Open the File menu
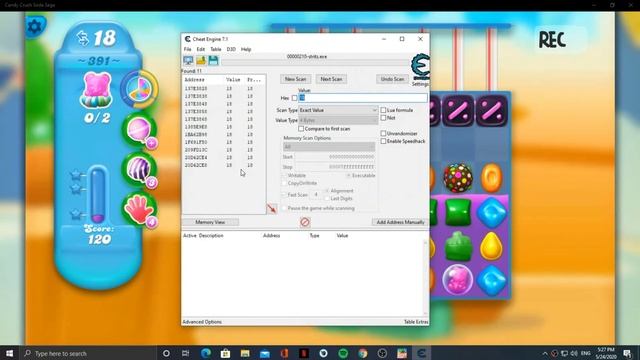640x360 pixels. point(187,49)
